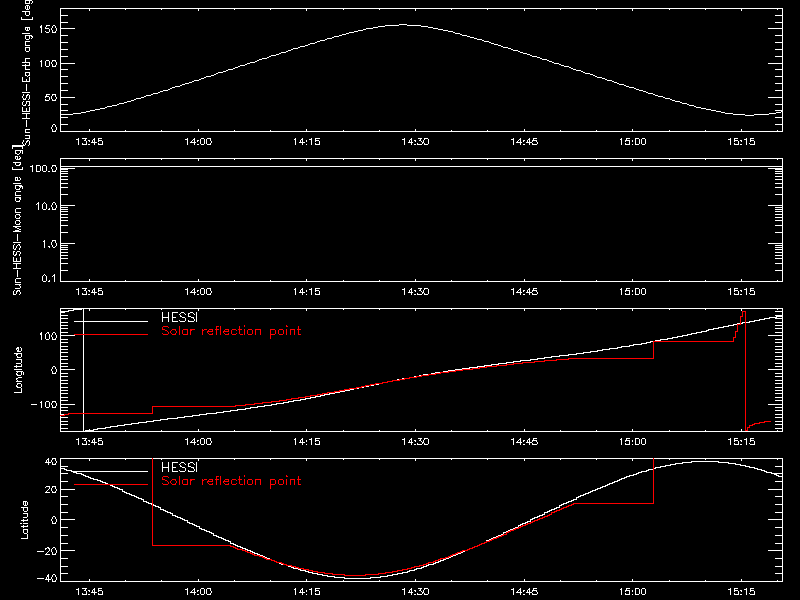
Task: Click the peak of the Sun-HESSI-Earth angle curve
Action: click(403, 24)
